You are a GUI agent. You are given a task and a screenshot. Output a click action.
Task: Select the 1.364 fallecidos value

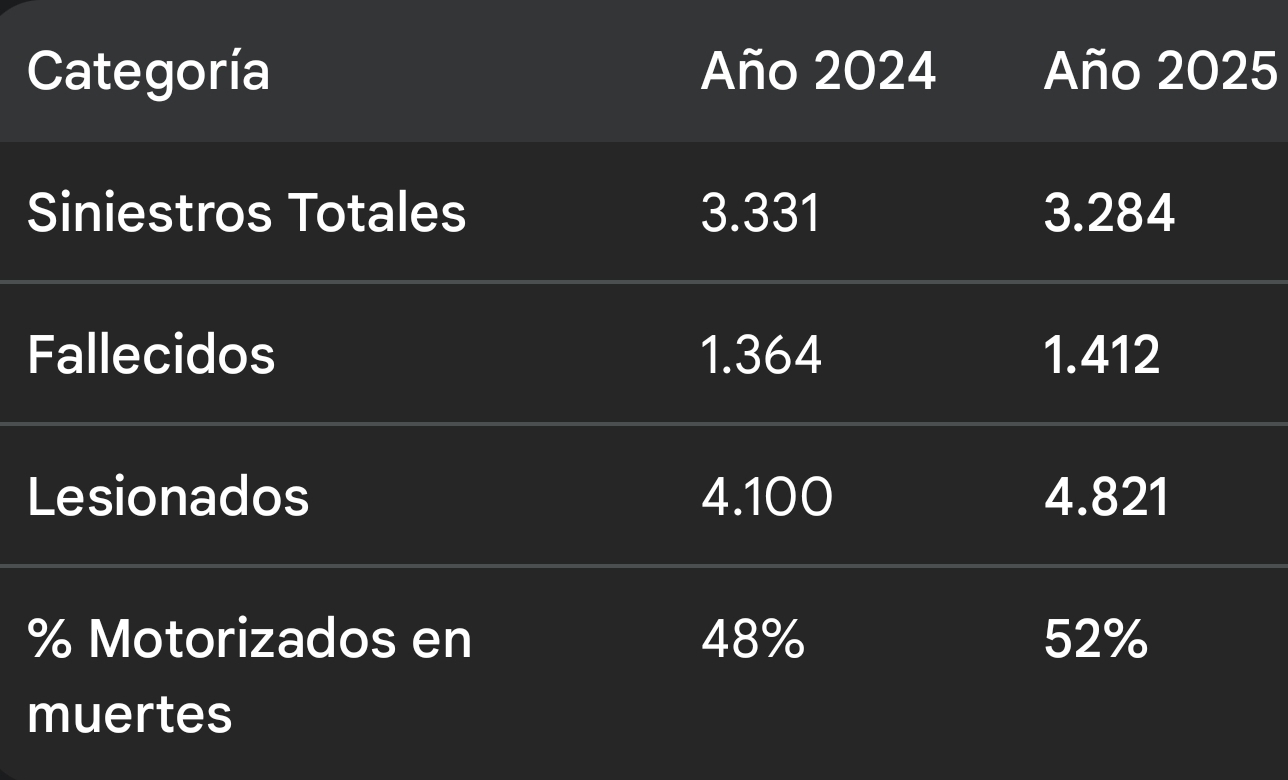click(x=761, y=354)
